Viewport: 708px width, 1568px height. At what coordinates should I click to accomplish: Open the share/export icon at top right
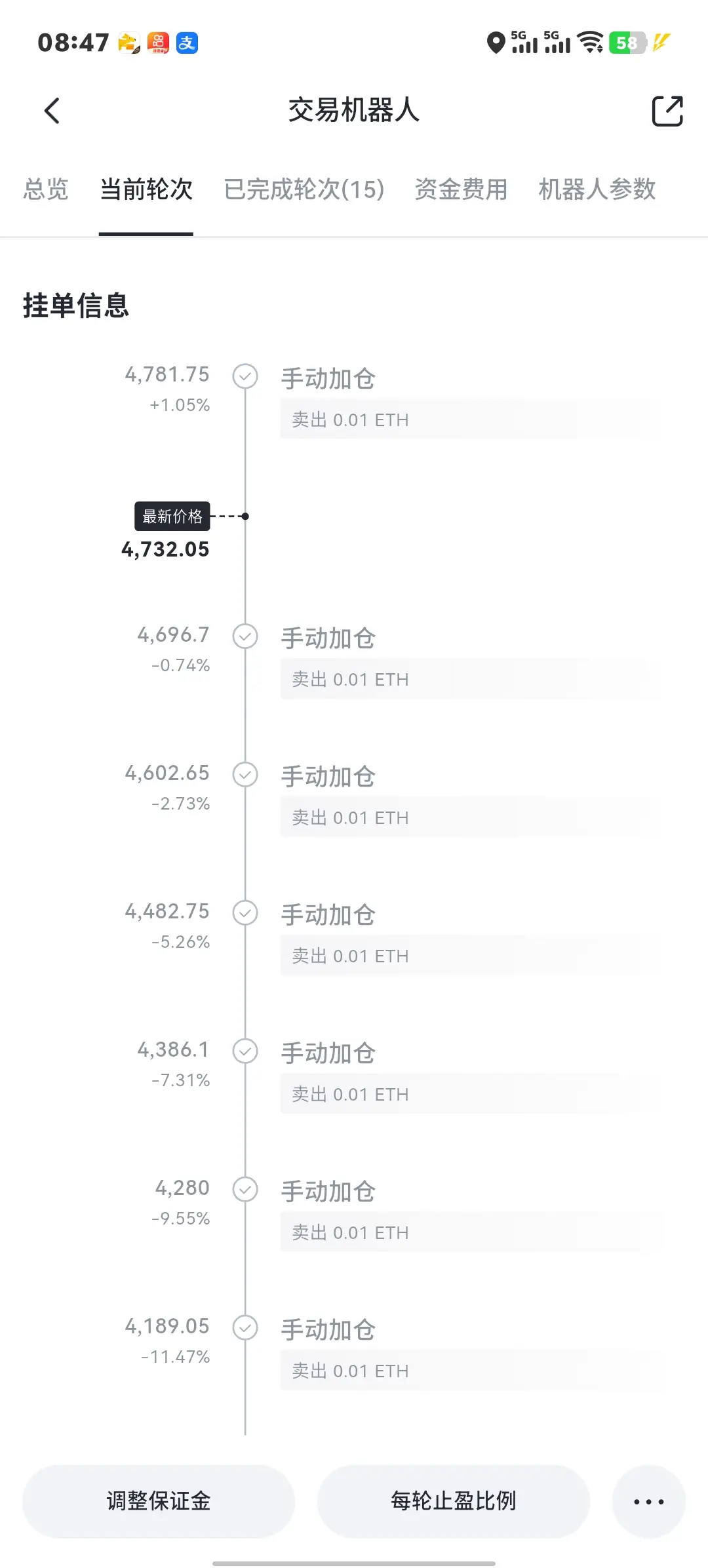click(x=667, y=111)
